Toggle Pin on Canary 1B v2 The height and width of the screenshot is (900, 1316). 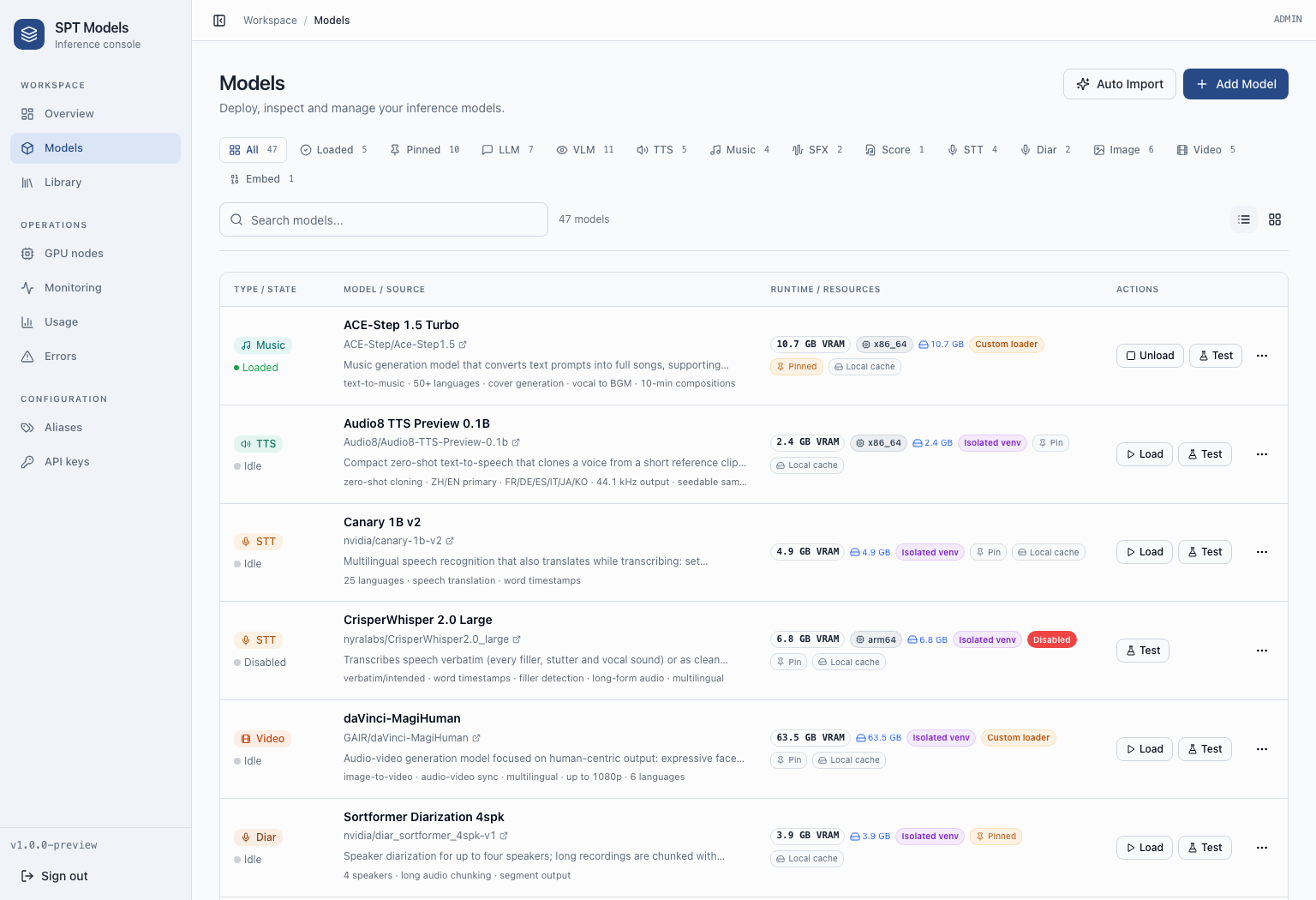tap(988, 552)
